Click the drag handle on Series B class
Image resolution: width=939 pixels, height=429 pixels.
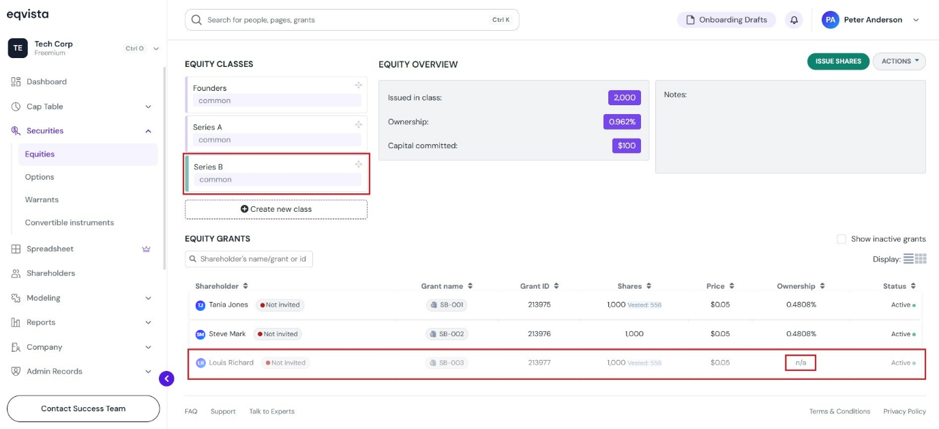(x=358, y=164)
